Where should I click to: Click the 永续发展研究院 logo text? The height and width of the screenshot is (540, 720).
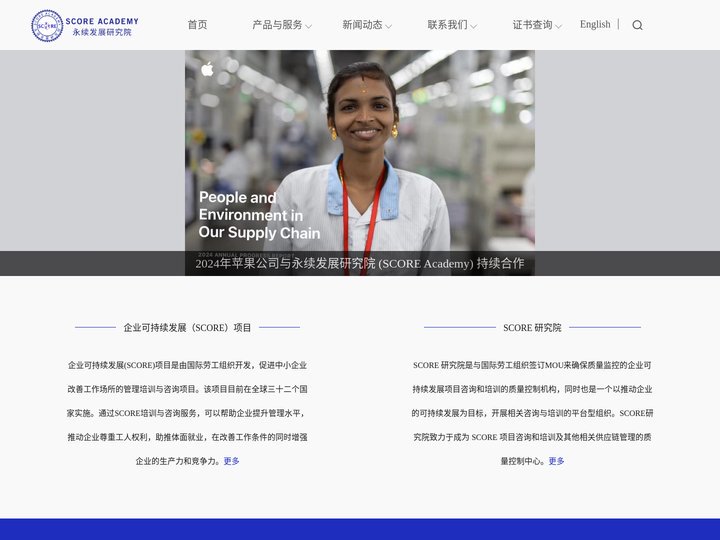click(x=102, y=32)
